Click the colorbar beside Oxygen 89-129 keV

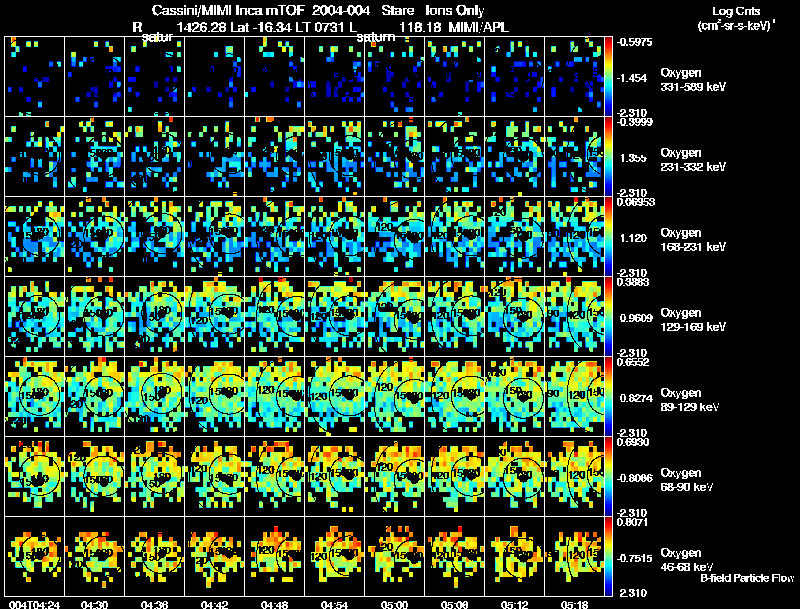tap(608, 397)
